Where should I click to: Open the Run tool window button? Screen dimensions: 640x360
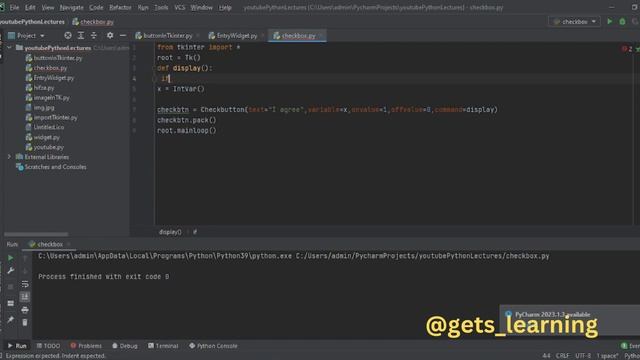pyautogui.click(x=17, y=346)
